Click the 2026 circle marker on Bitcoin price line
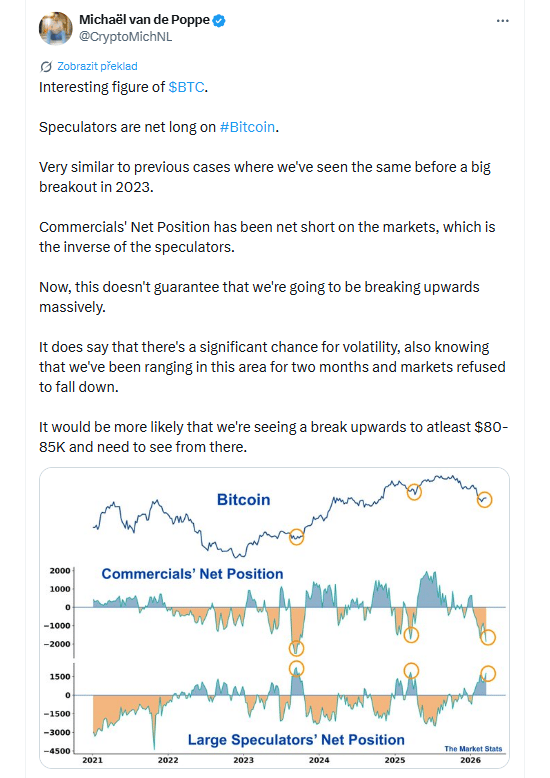The height and width of the screenshot is (778, 550). pos(484,500)
